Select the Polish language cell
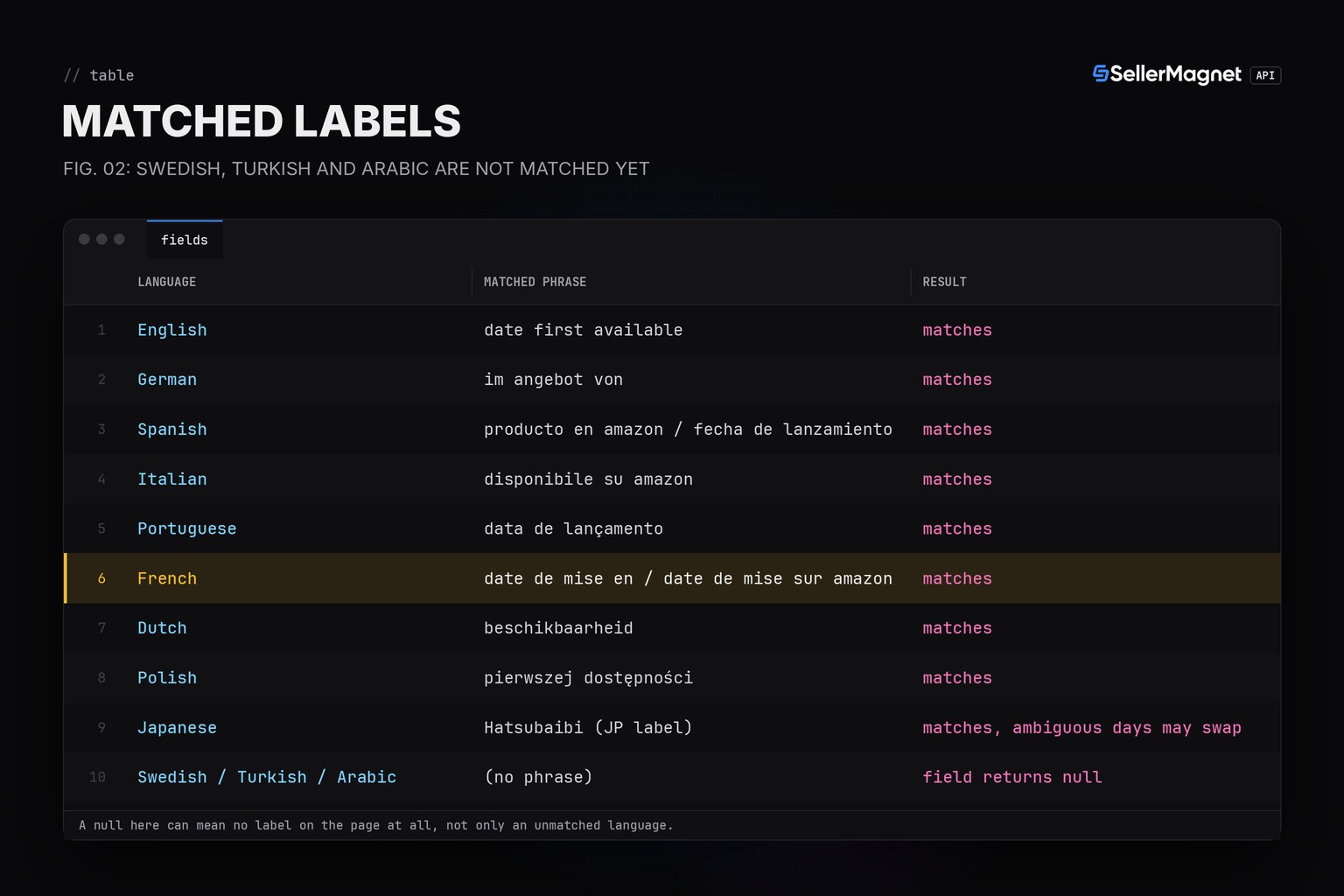Screen dimensions: 1344x896 [x=167, y=678]
